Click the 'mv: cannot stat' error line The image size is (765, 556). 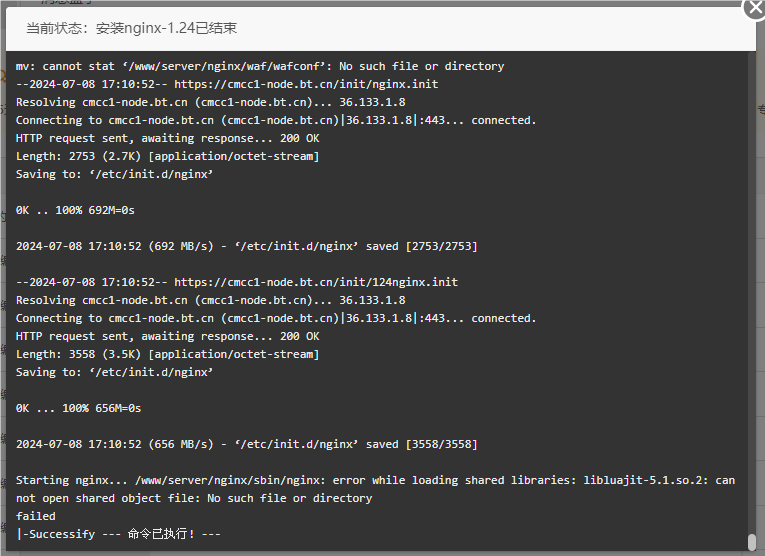coord(260,66)
